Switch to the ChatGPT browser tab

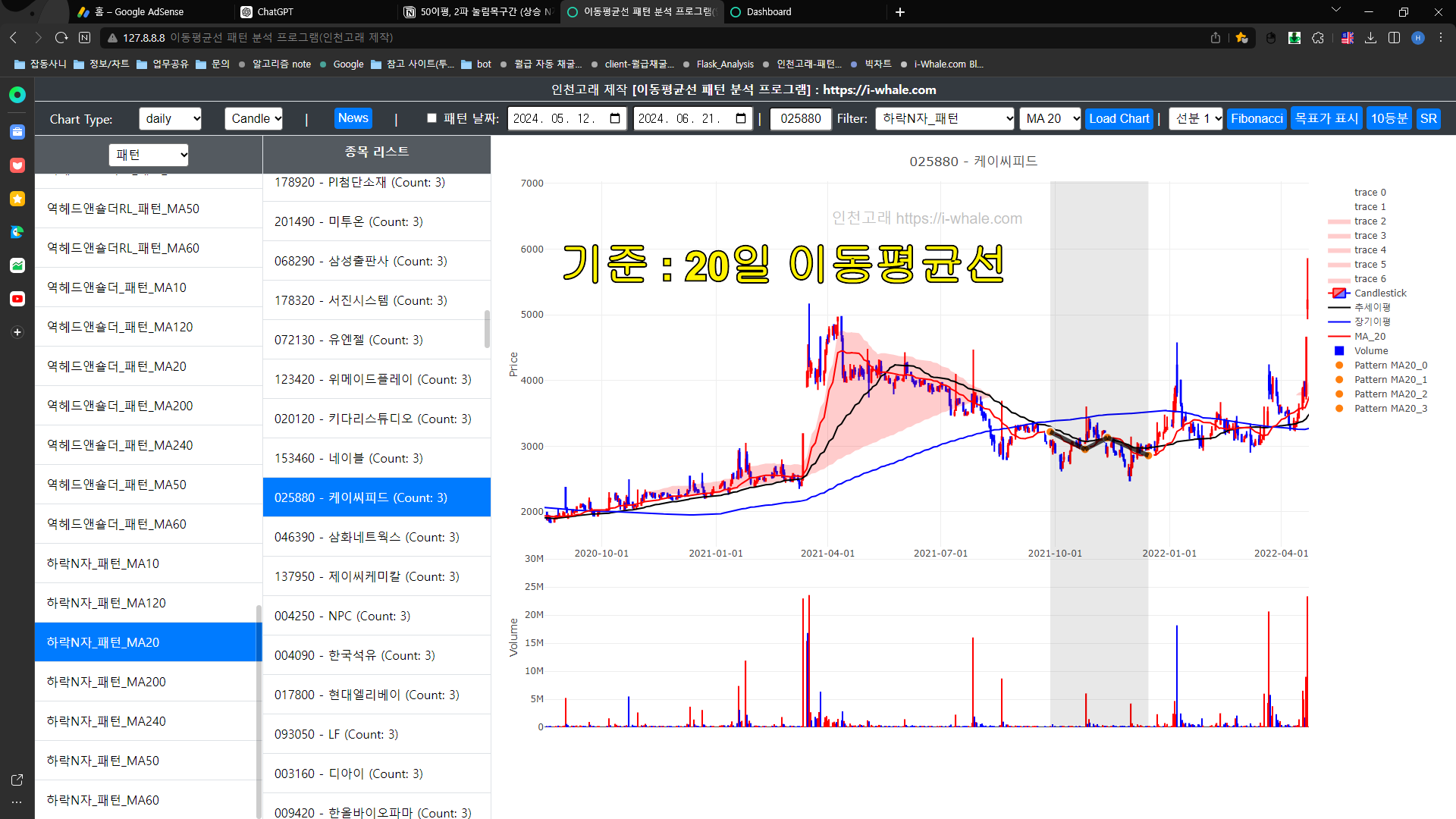275,12
